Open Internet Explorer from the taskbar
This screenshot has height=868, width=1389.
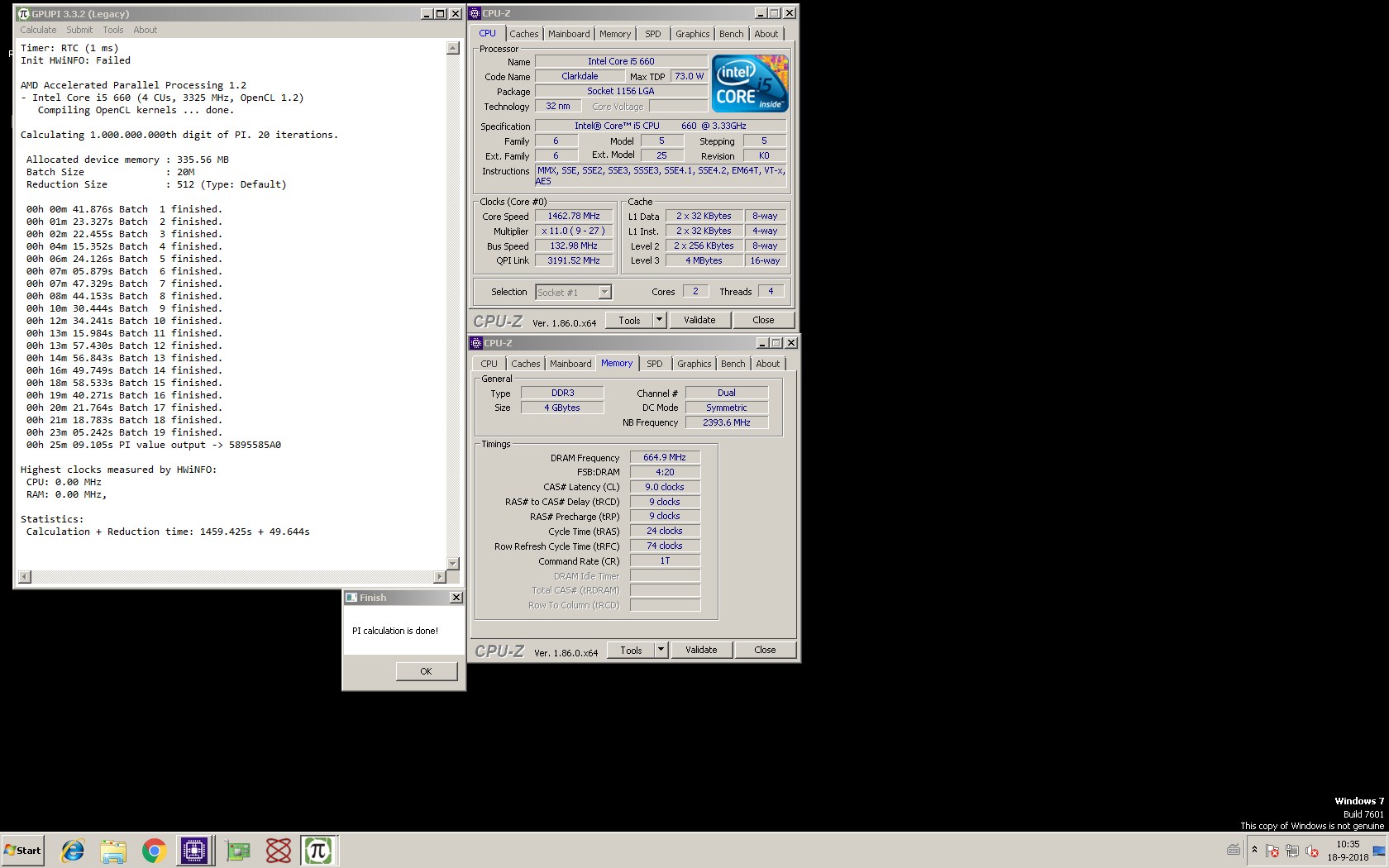[x=73, y=850]
